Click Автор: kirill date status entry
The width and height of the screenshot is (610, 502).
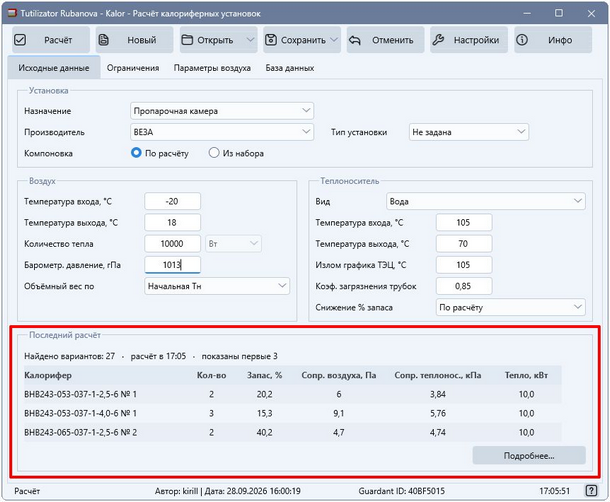pos(228,491)
